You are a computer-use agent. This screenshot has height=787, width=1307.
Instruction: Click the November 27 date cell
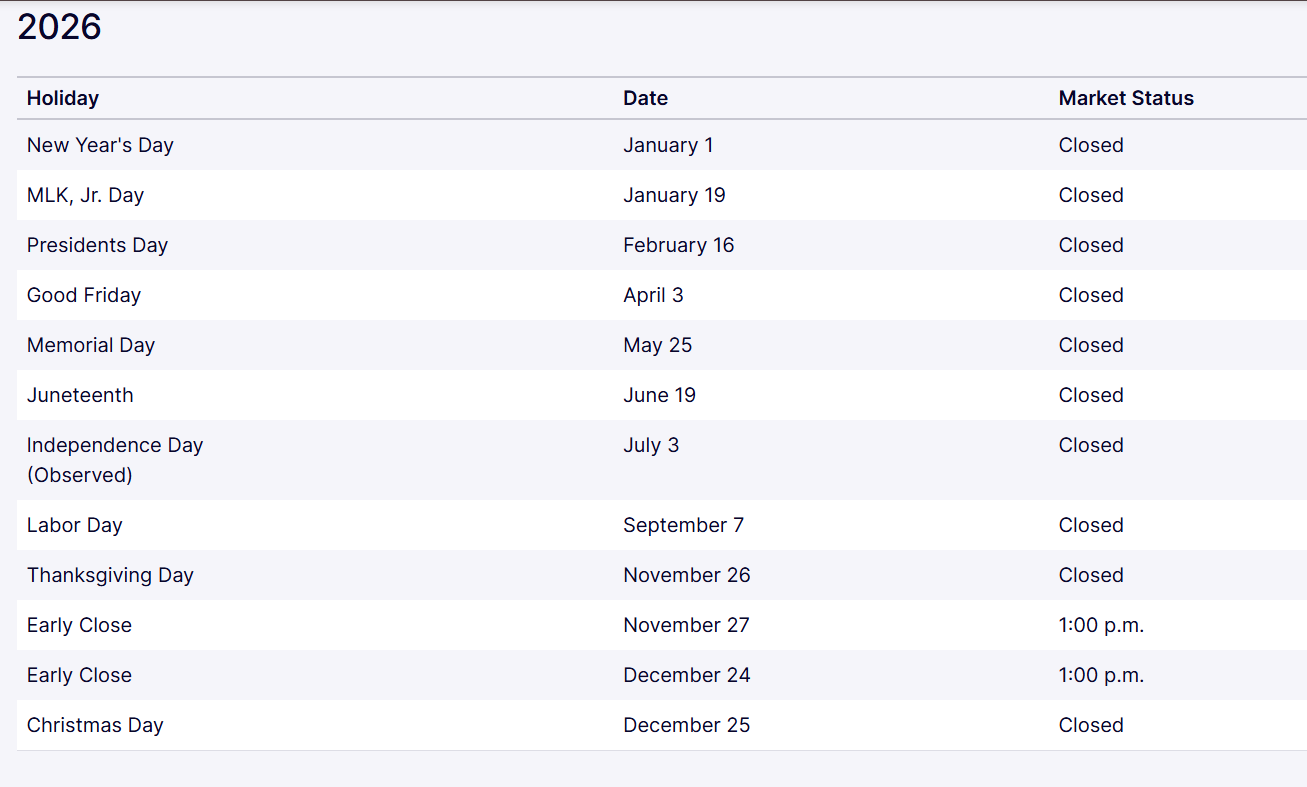point(686,625)
